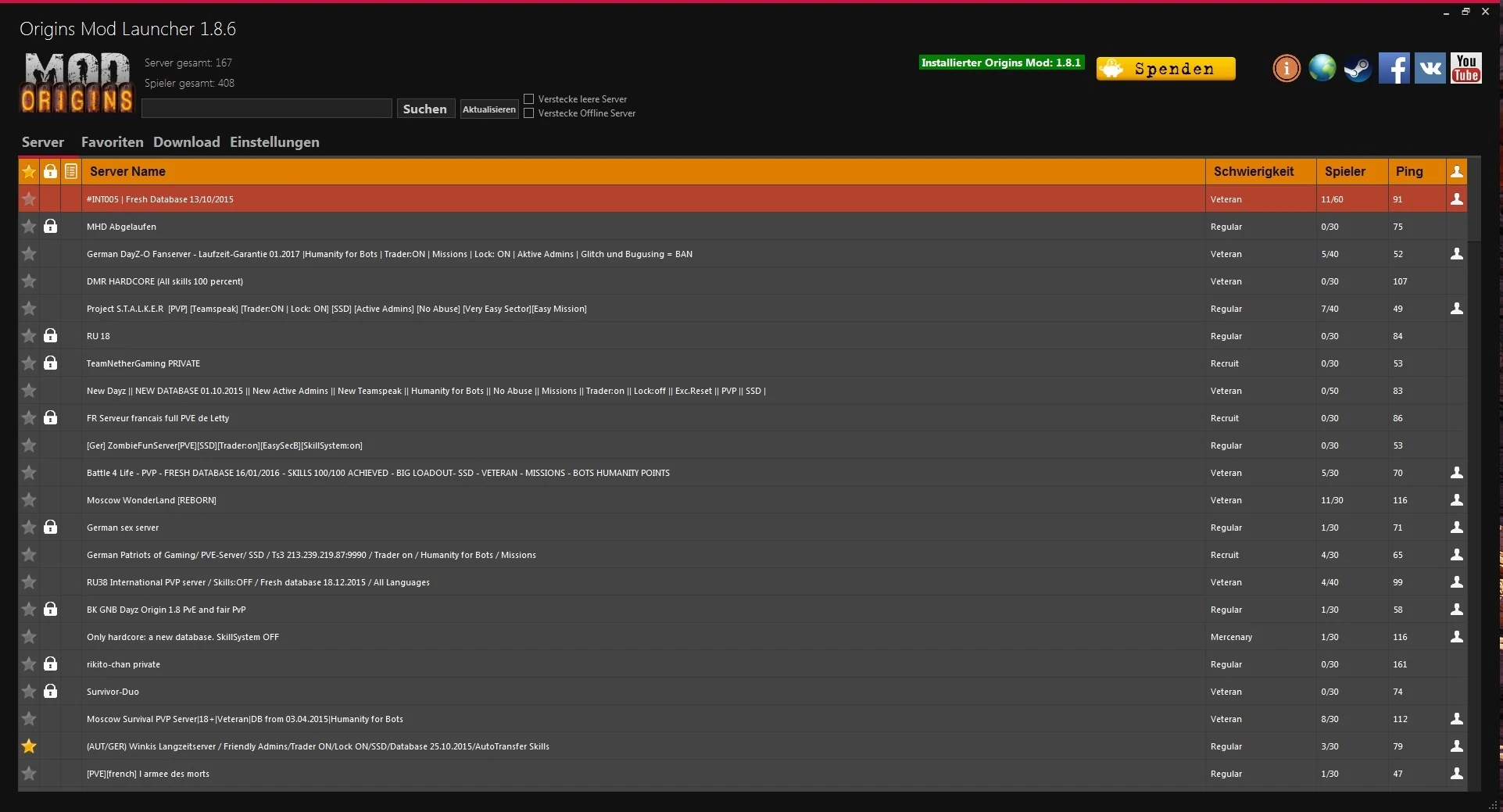
Task: Click lock icon of Survivor-Duo
Action: click(50, 692)
